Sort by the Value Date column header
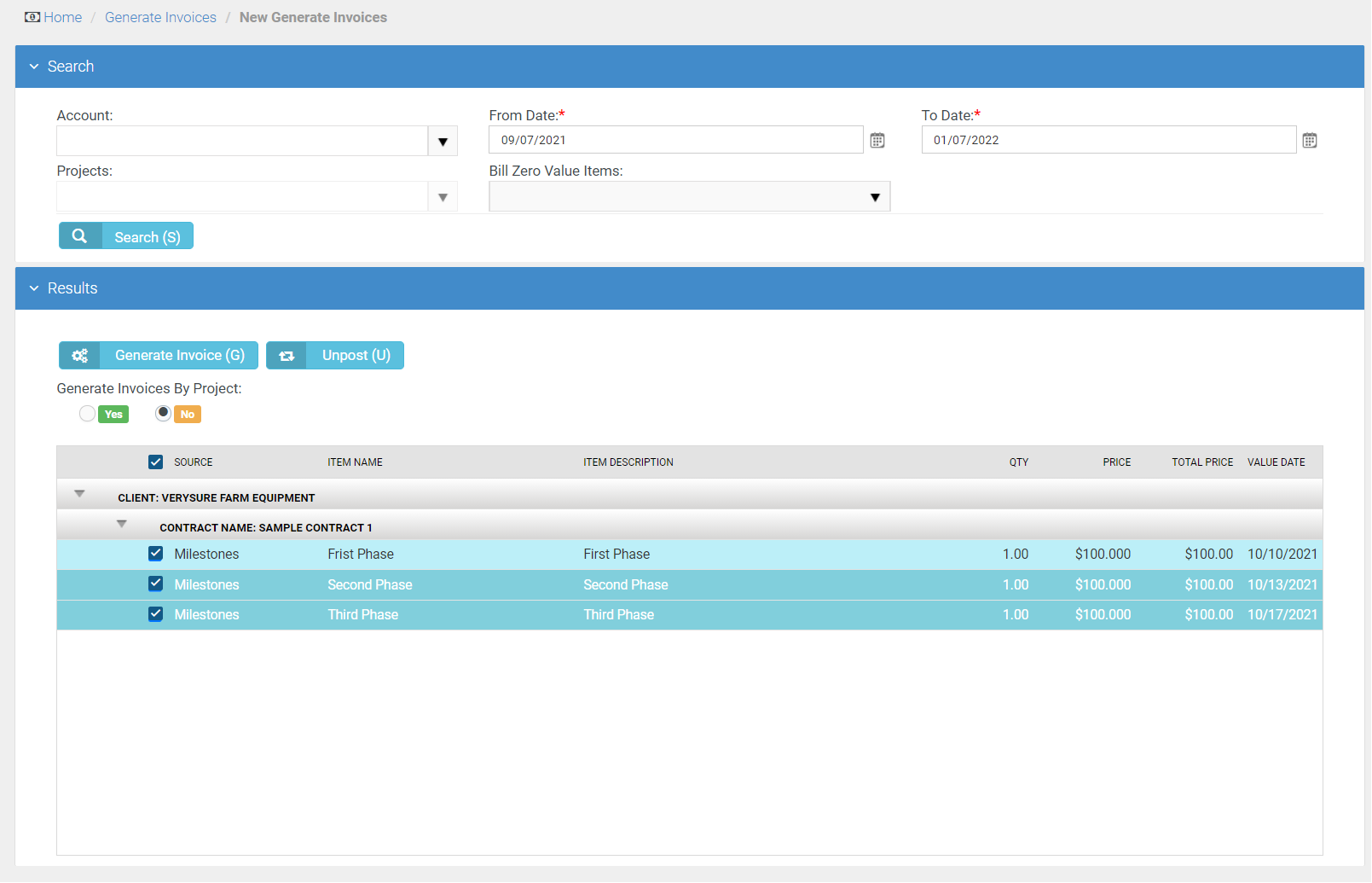The image size is (1372, 883). tap(1276, 462)
